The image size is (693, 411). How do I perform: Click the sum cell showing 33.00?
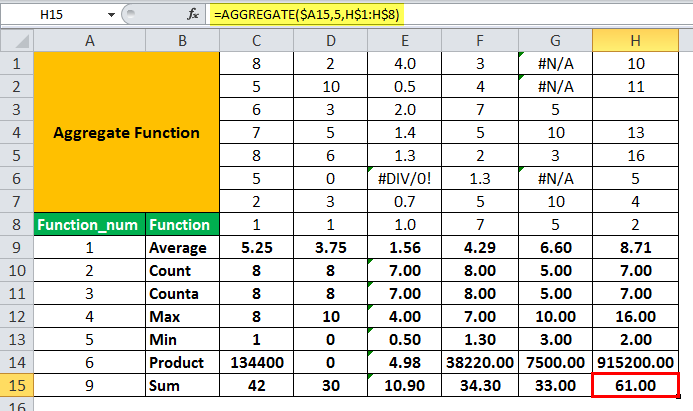pyautogui.click(x=556, y=385)
